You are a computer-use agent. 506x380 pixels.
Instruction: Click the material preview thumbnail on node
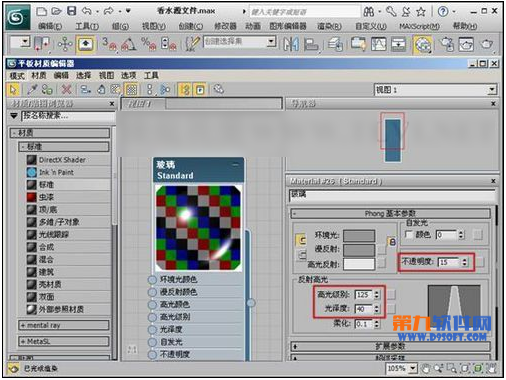tap(198, 228)
